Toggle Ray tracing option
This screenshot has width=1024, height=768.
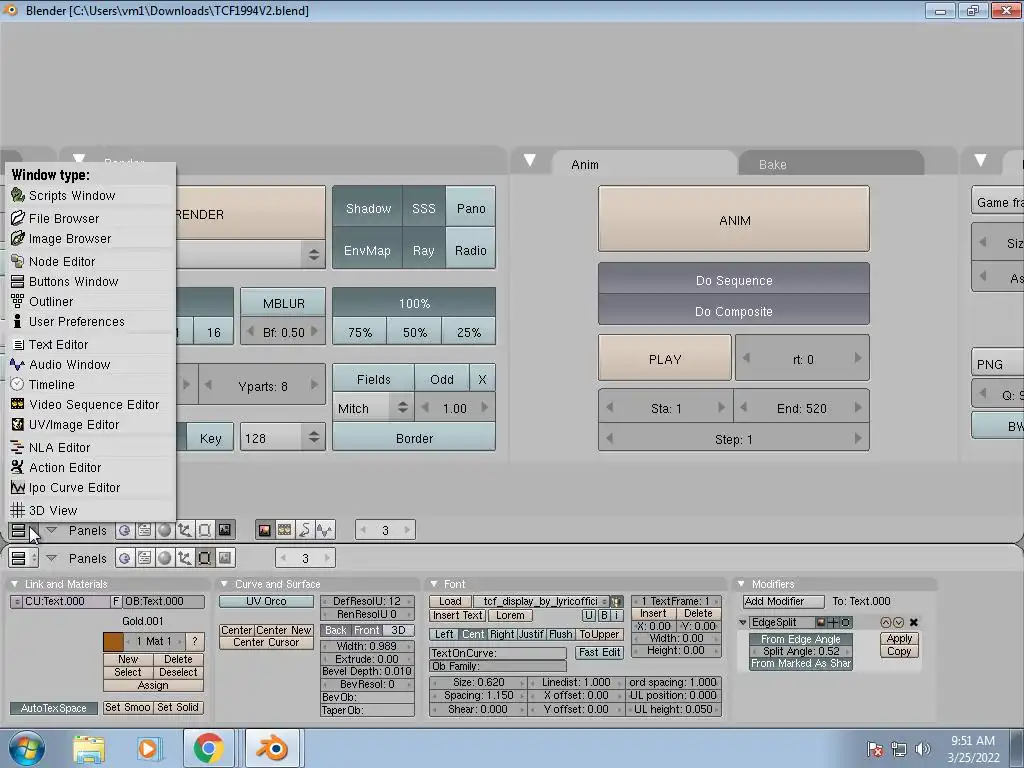(x=423, y=250)
